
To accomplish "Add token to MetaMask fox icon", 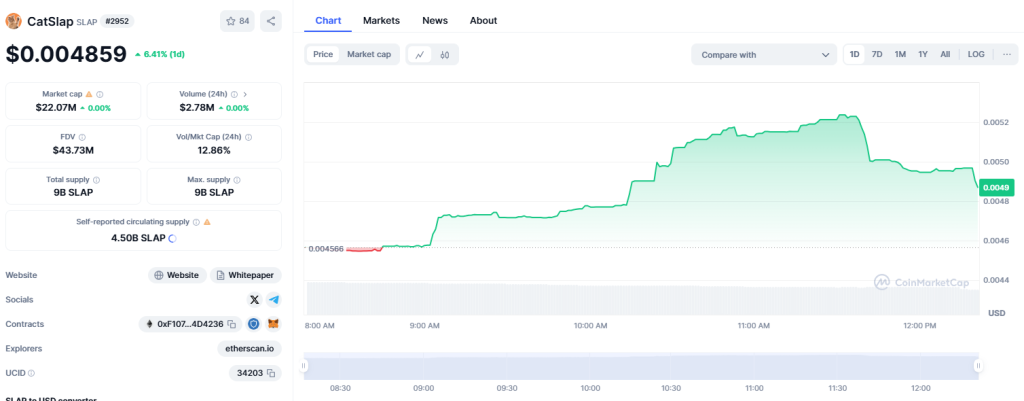I will click(x=274, y=324).
